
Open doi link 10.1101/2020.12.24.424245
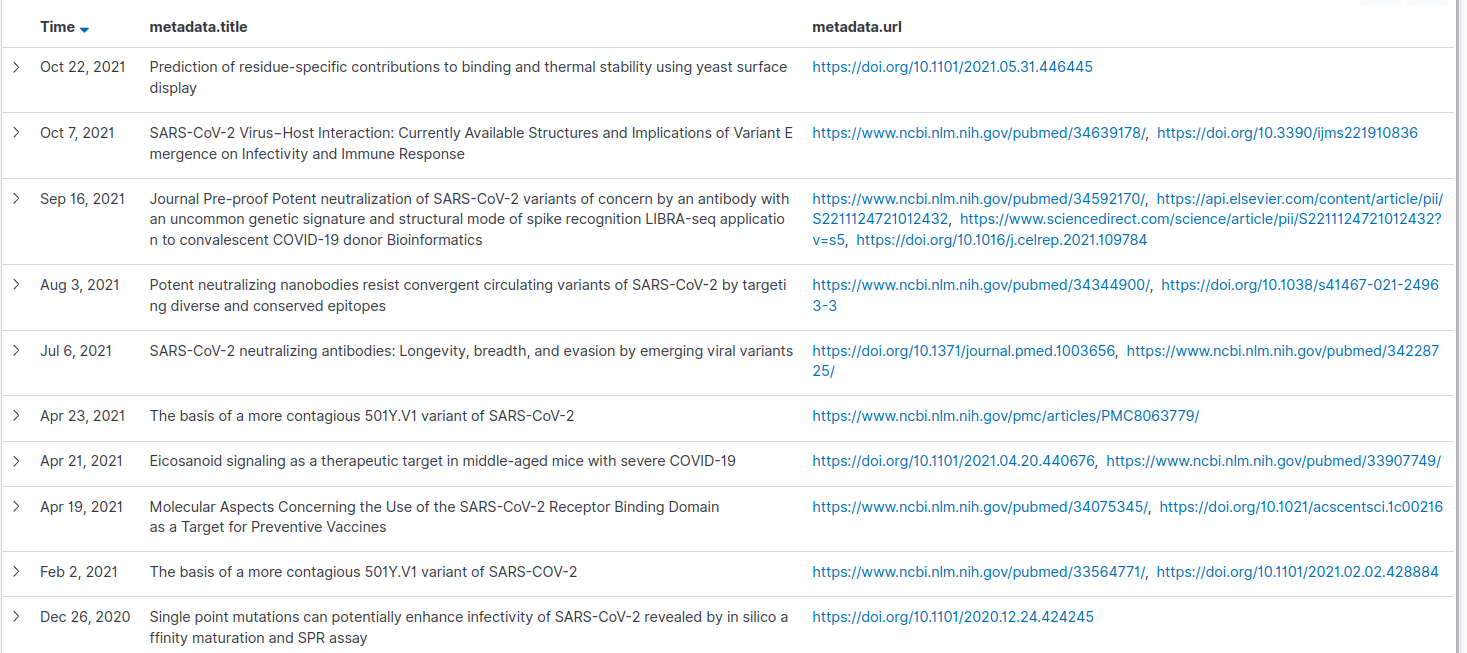click(953, 617)
